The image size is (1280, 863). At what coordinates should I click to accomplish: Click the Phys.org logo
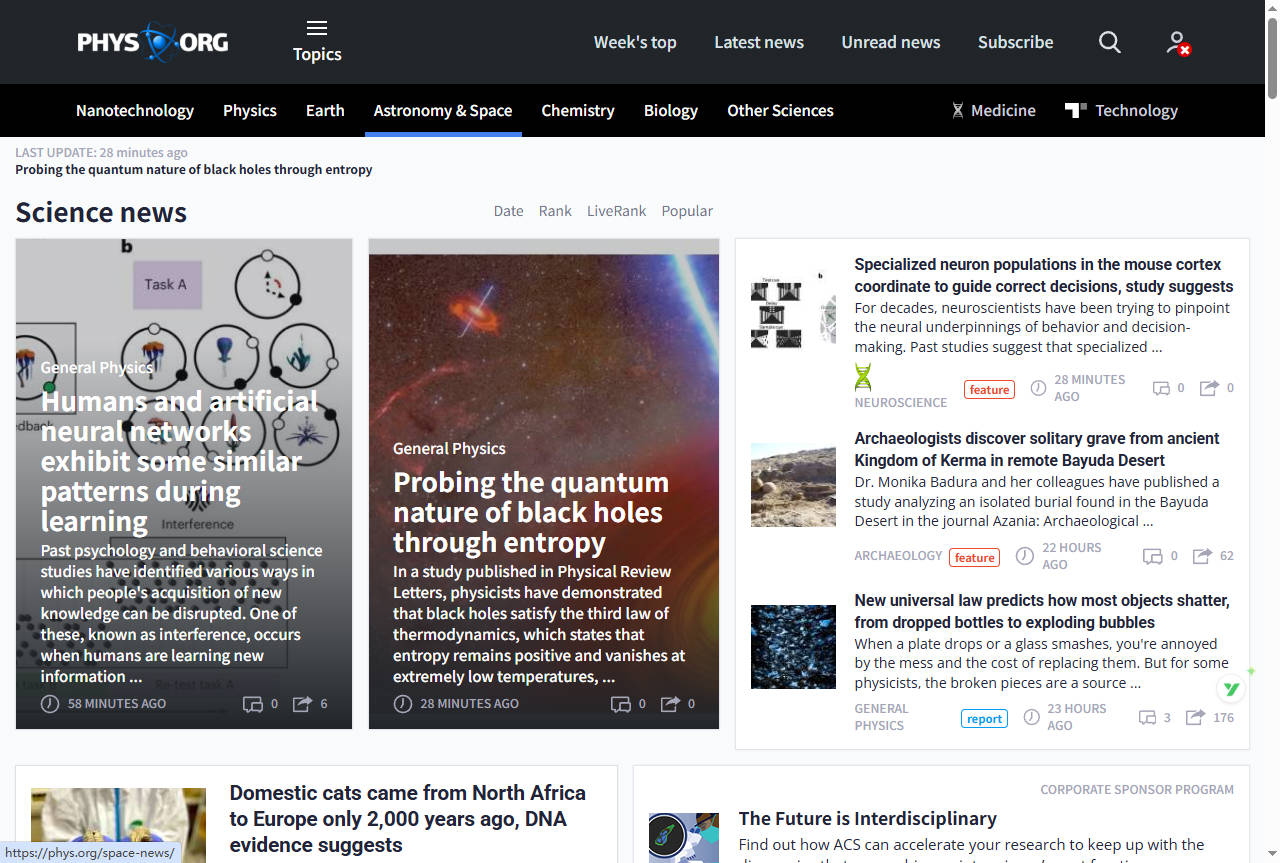tap(153, 42)
